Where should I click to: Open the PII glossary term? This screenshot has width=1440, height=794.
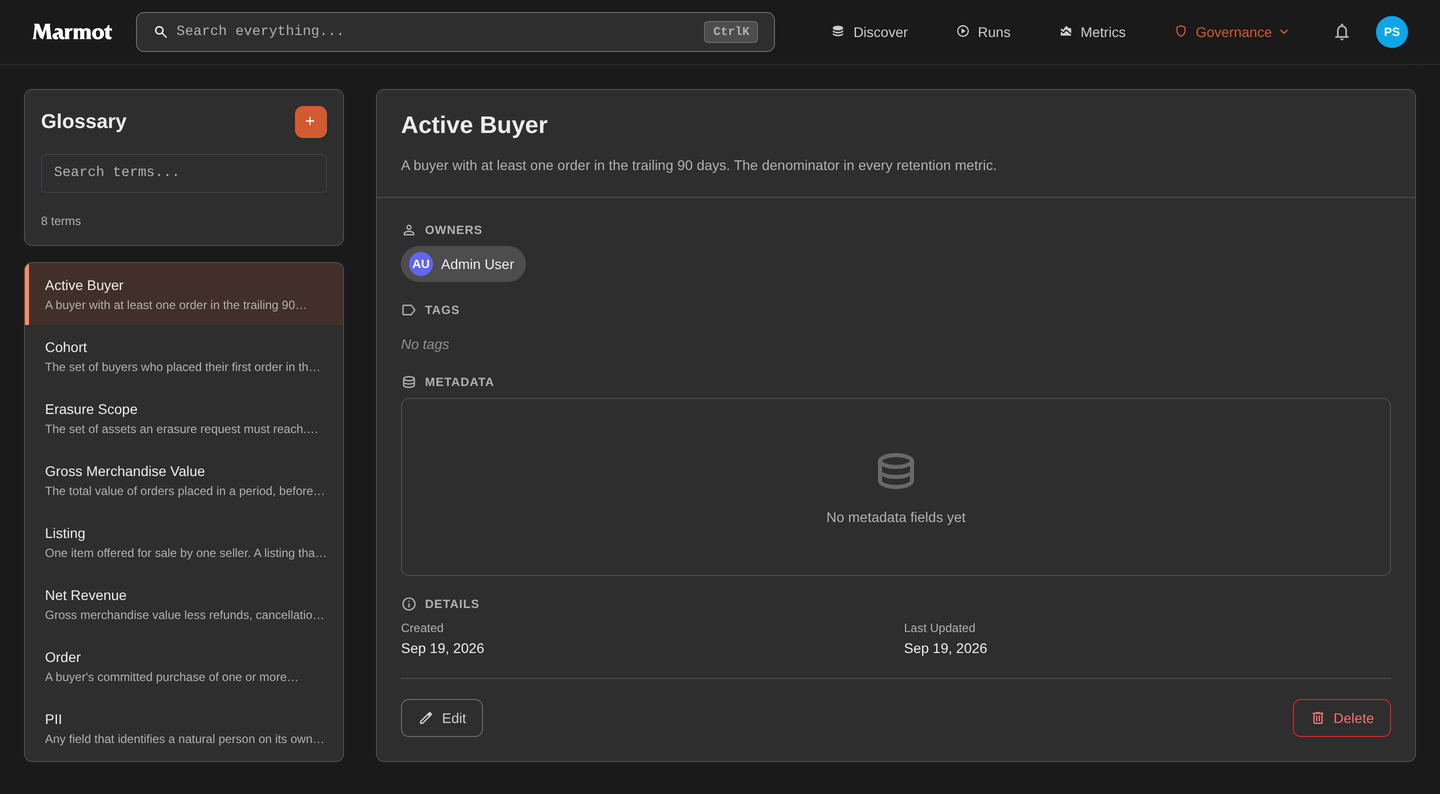[x=184, y=728]
